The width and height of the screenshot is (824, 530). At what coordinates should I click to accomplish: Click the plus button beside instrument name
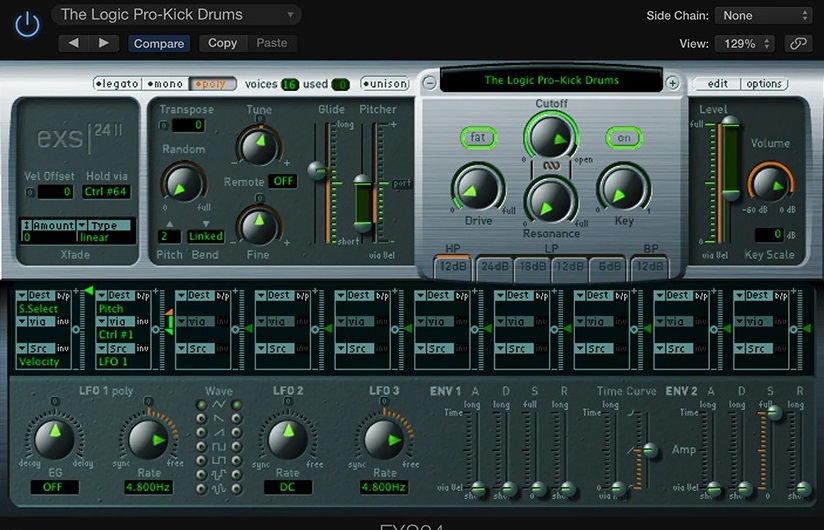[x=672, y=83]
